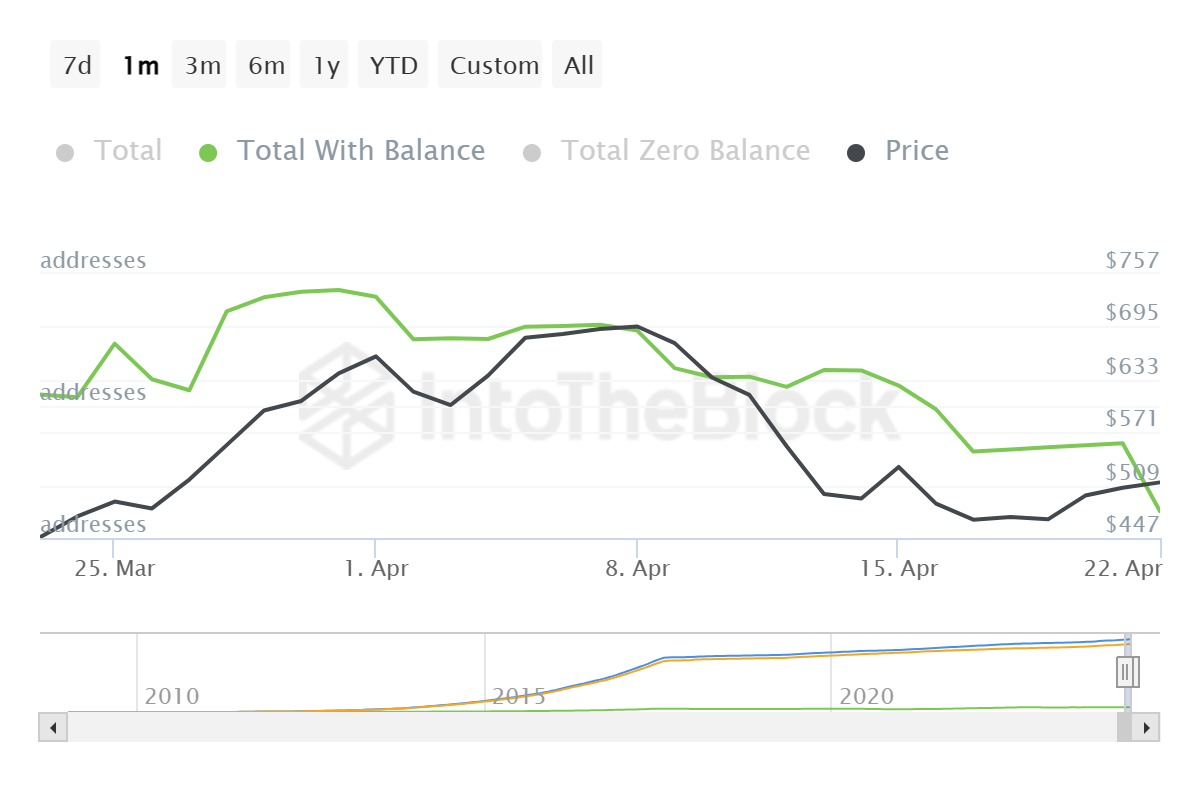Choose the 6m range button
Screen dimensions: 1200x800
pos(266,66)
